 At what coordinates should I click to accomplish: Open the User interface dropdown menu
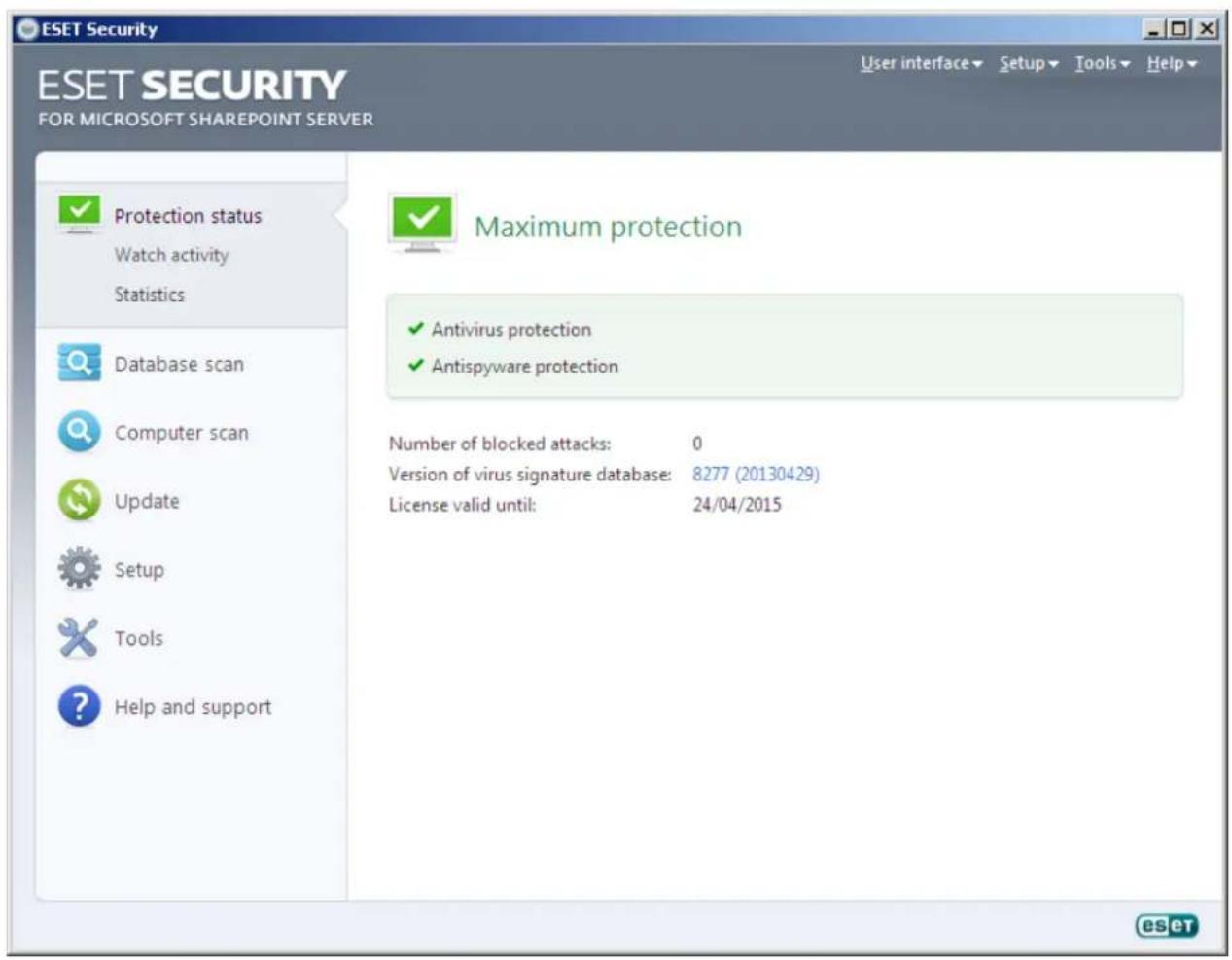(x=921, y=63)
